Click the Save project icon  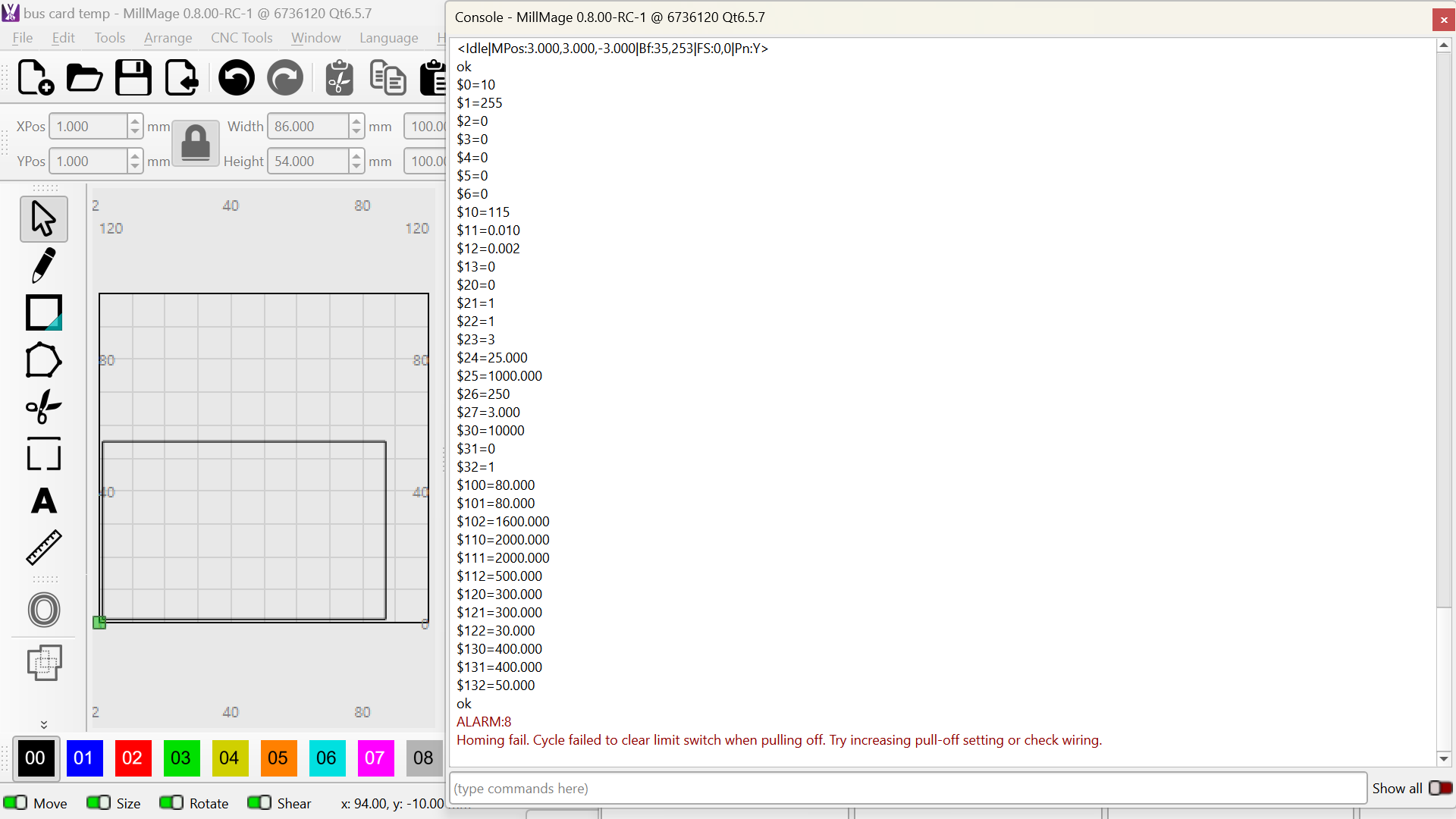point(133,78)
